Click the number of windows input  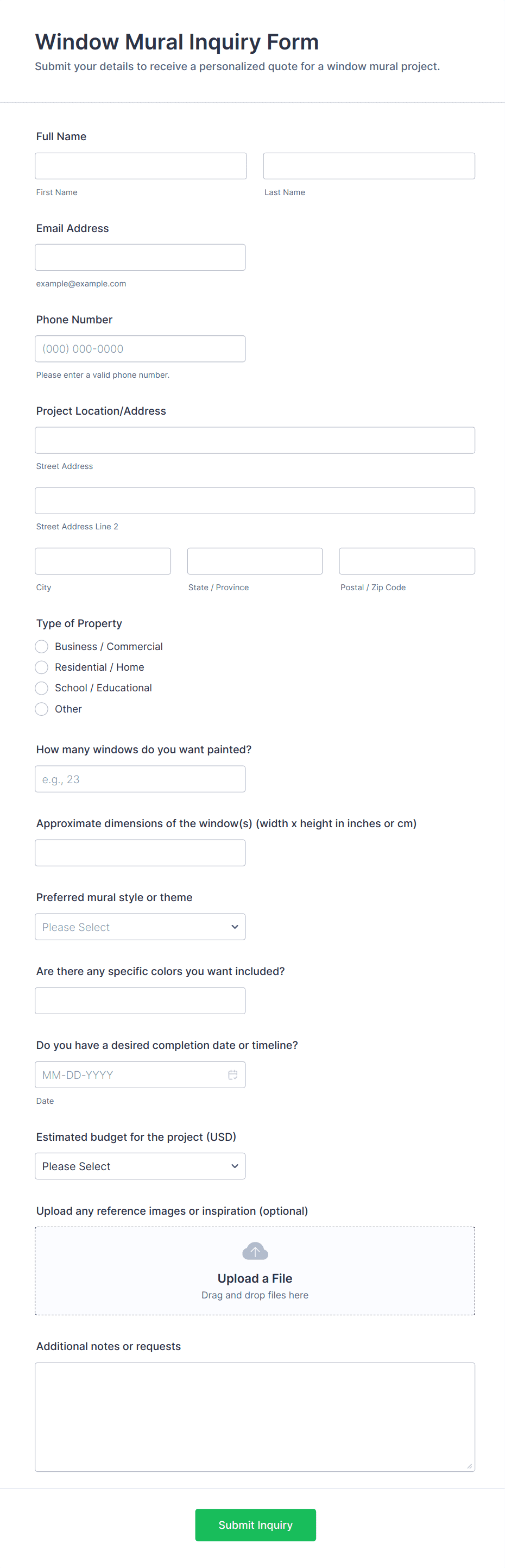[140, 778]
